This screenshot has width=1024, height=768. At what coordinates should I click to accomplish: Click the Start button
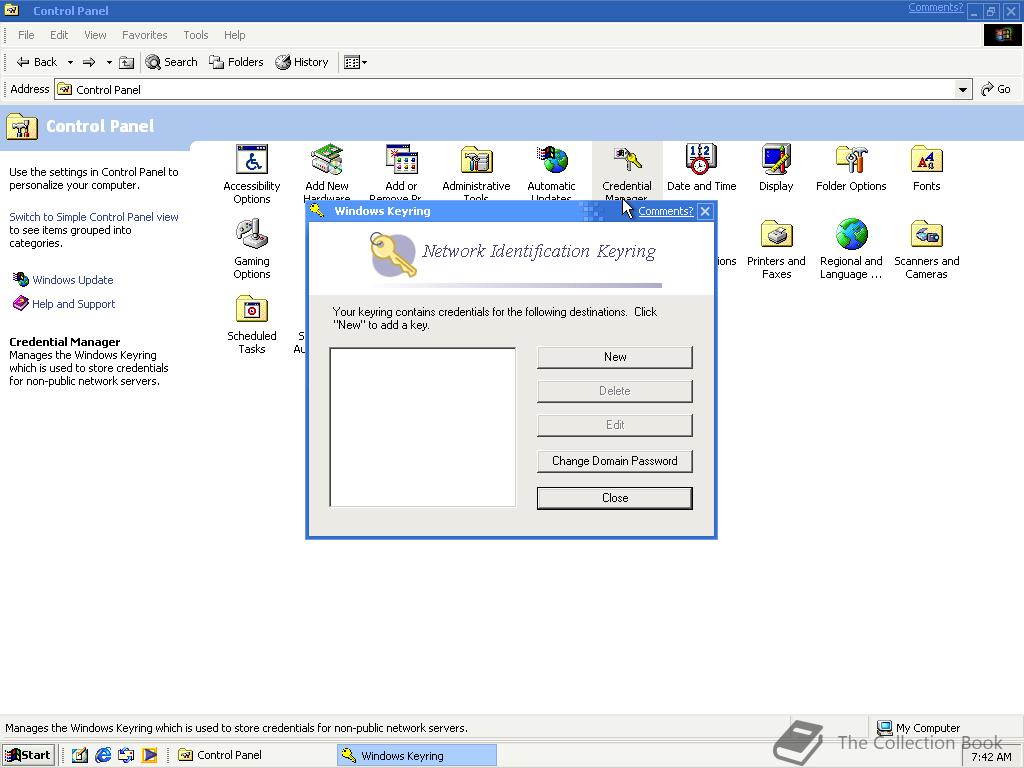pyautogui.click(x=27, y=755)
